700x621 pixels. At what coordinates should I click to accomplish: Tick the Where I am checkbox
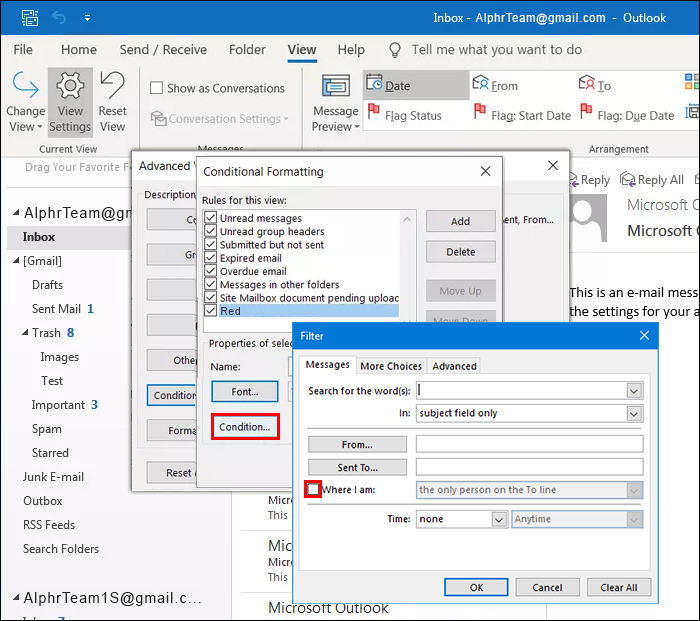click(x=314, y=490)
